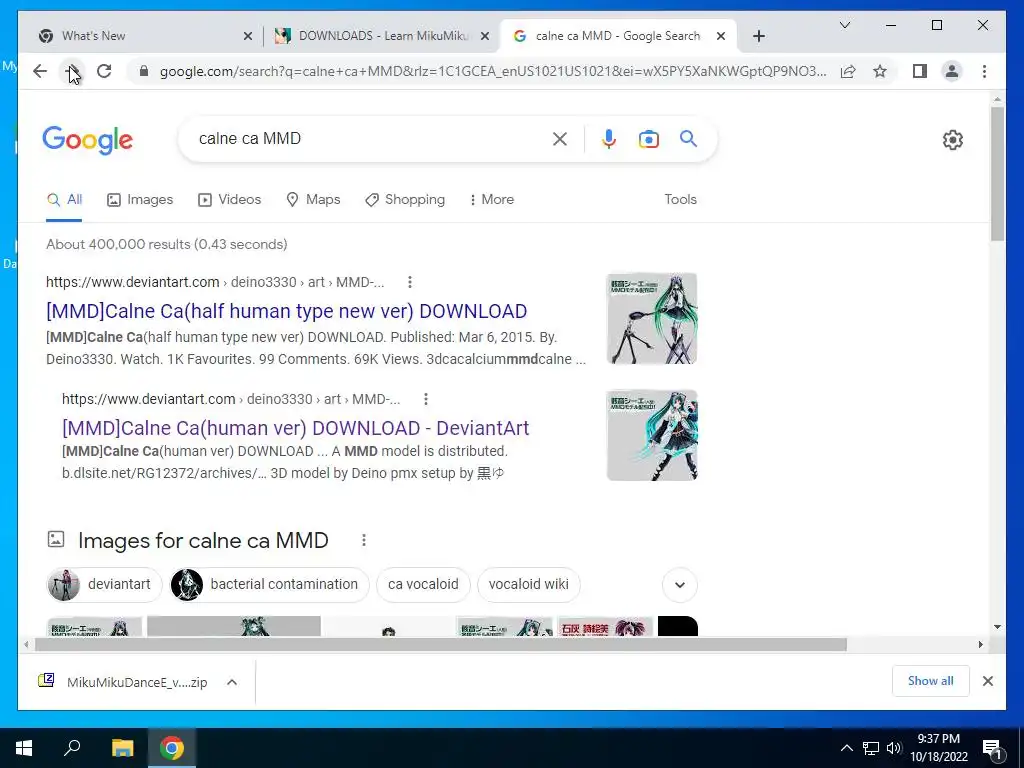This screenshot has height=768, width=1024.
Task: Click the horizontal page scrollbar
Action: click(x=441, y=645)
